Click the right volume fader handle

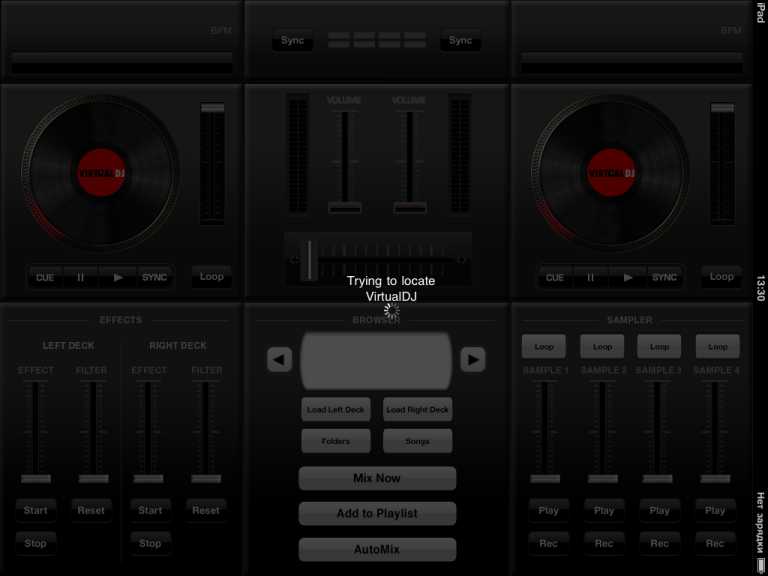(410, 208)
